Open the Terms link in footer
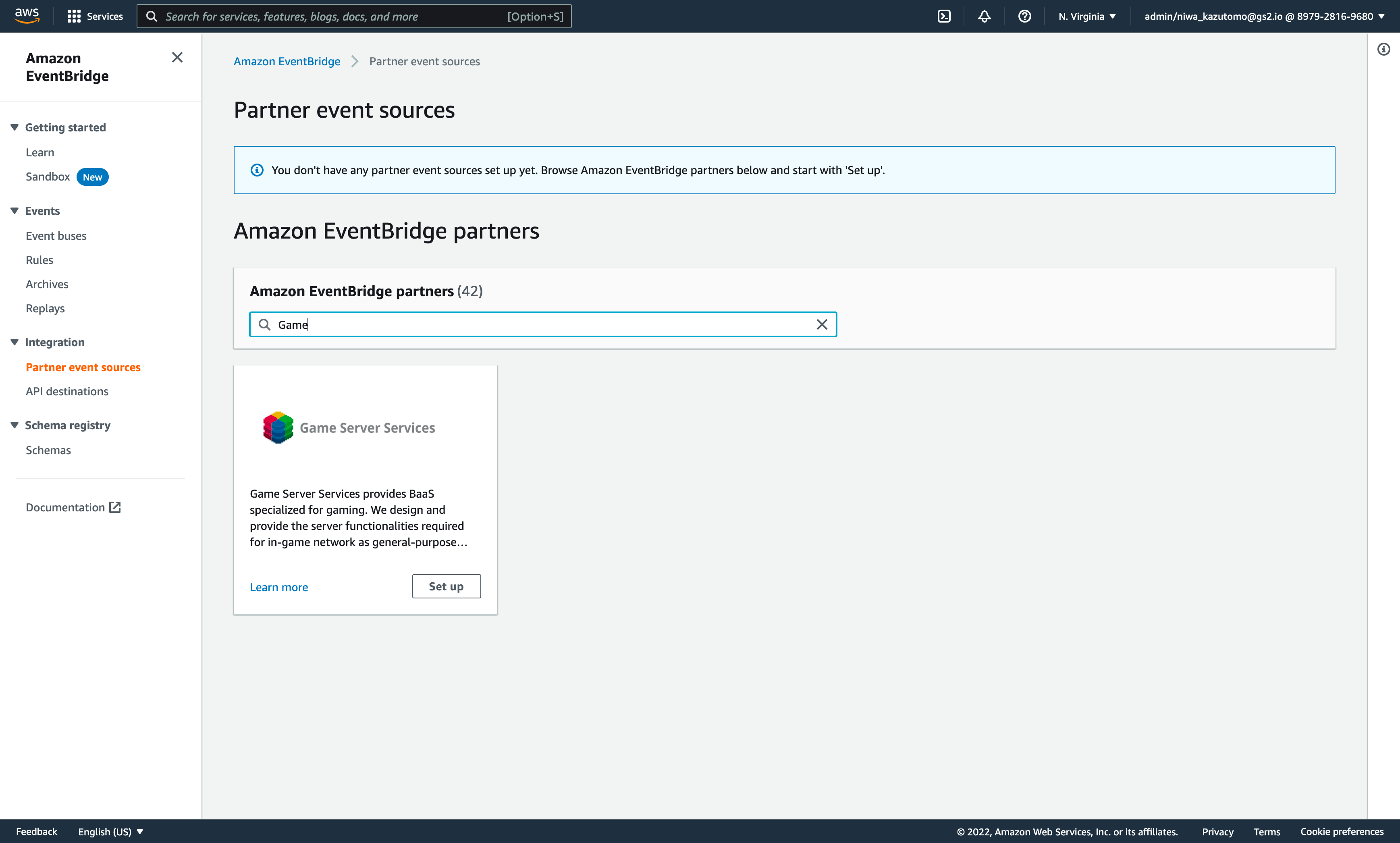This screenshot has height=843, width=1400. click(x=1267, y=832)
